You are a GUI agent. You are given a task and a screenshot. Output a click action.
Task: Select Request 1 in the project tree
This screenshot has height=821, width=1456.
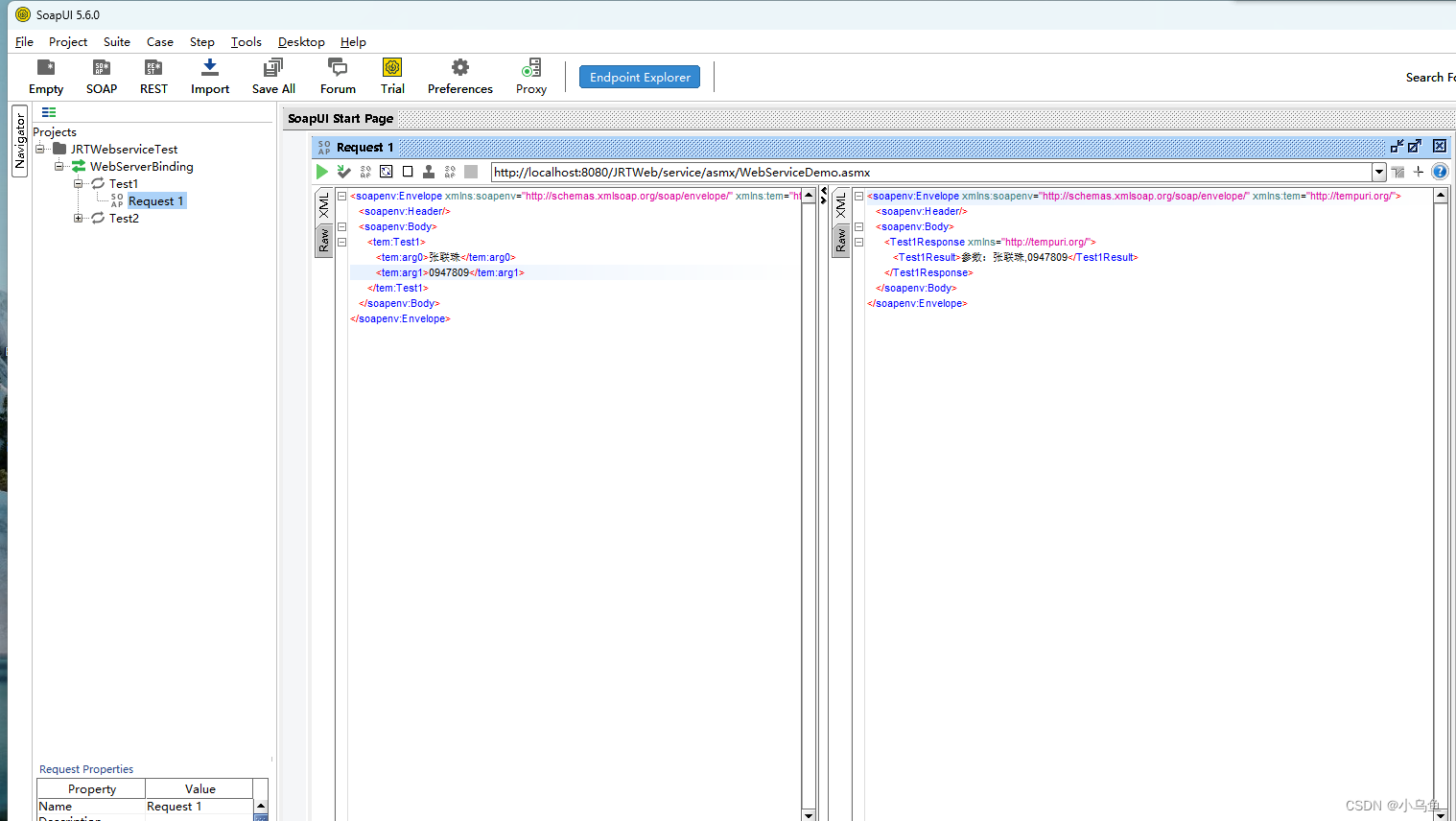coord(155,200)
